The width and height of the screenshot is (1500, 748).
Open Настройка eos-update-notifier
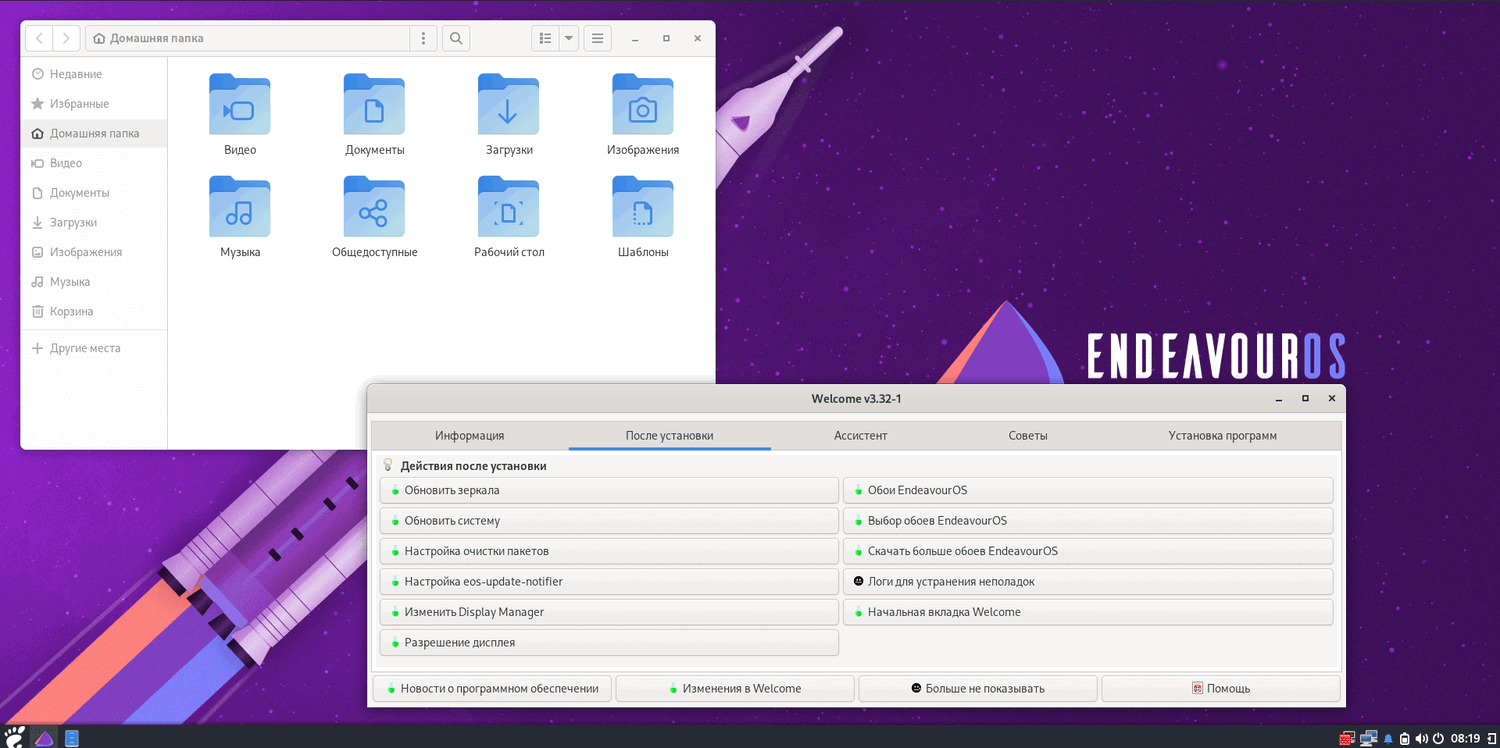tap(609, 582)
